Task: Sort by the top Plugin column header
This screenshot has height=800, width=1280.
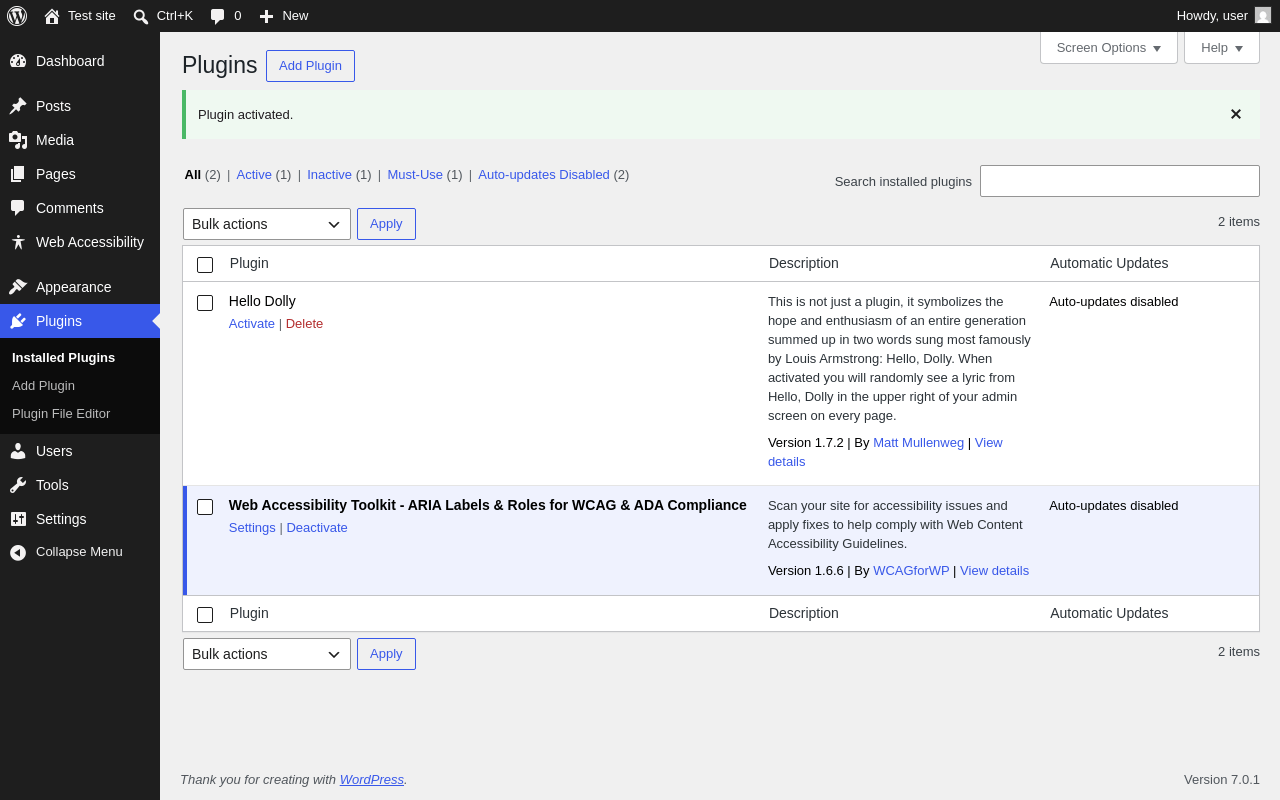Action: (x=249, y=263)
